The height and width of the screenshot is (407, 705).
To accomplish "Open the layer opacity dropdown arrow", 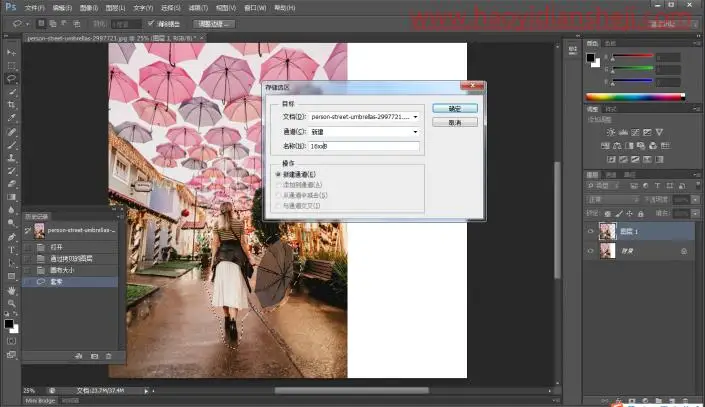I will (696, 199).
